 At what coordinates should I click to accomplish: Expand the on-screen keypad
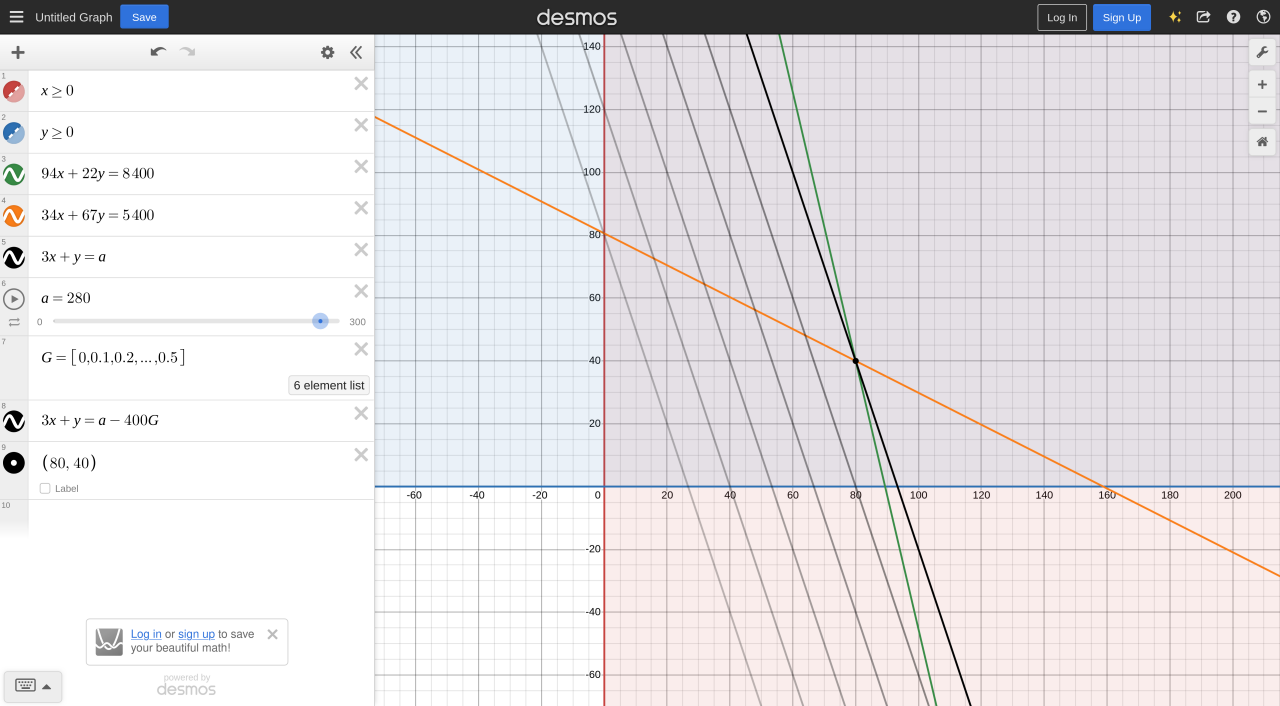point(33,686)
